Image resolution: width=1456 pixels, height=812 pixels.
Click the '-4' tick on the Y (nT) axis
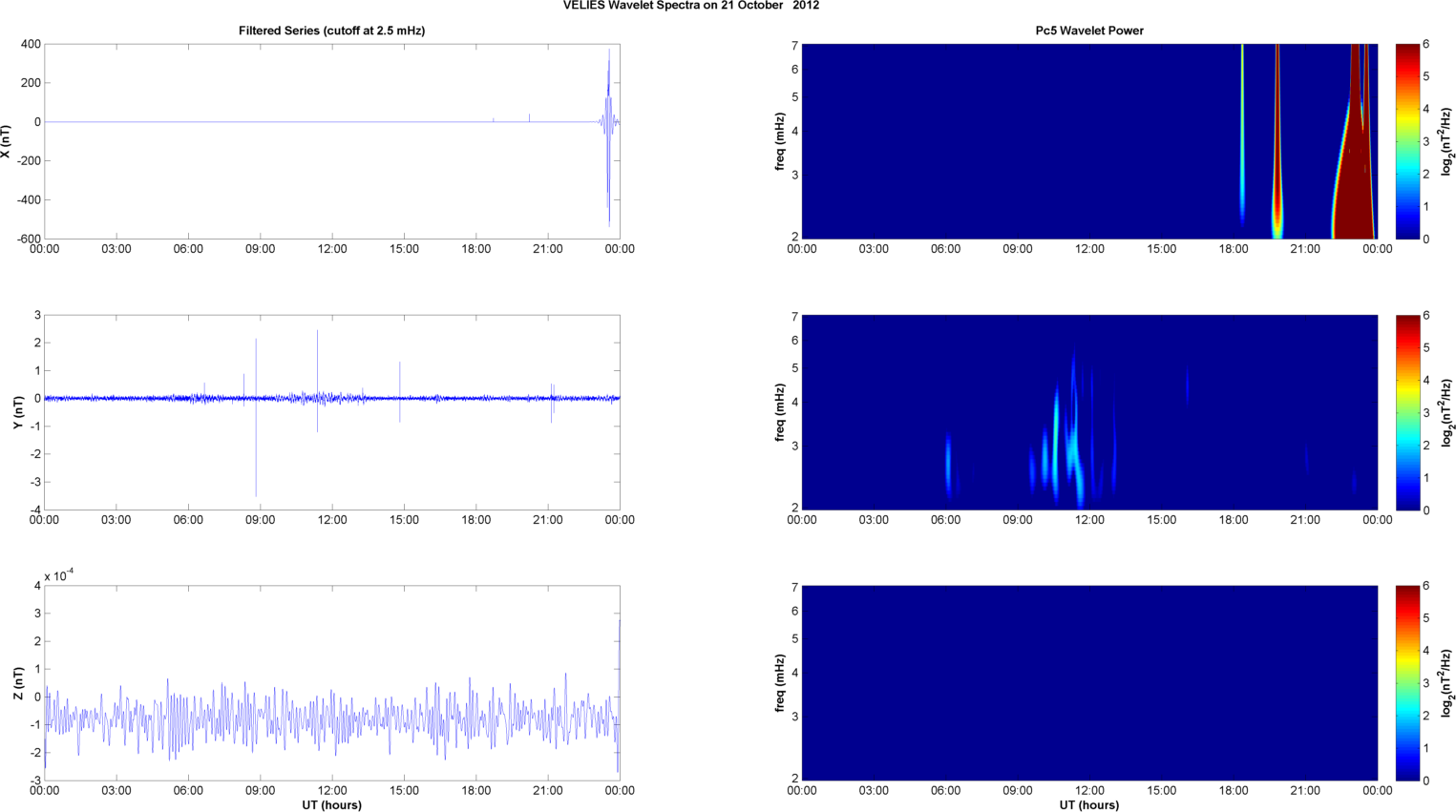point(34,510)
